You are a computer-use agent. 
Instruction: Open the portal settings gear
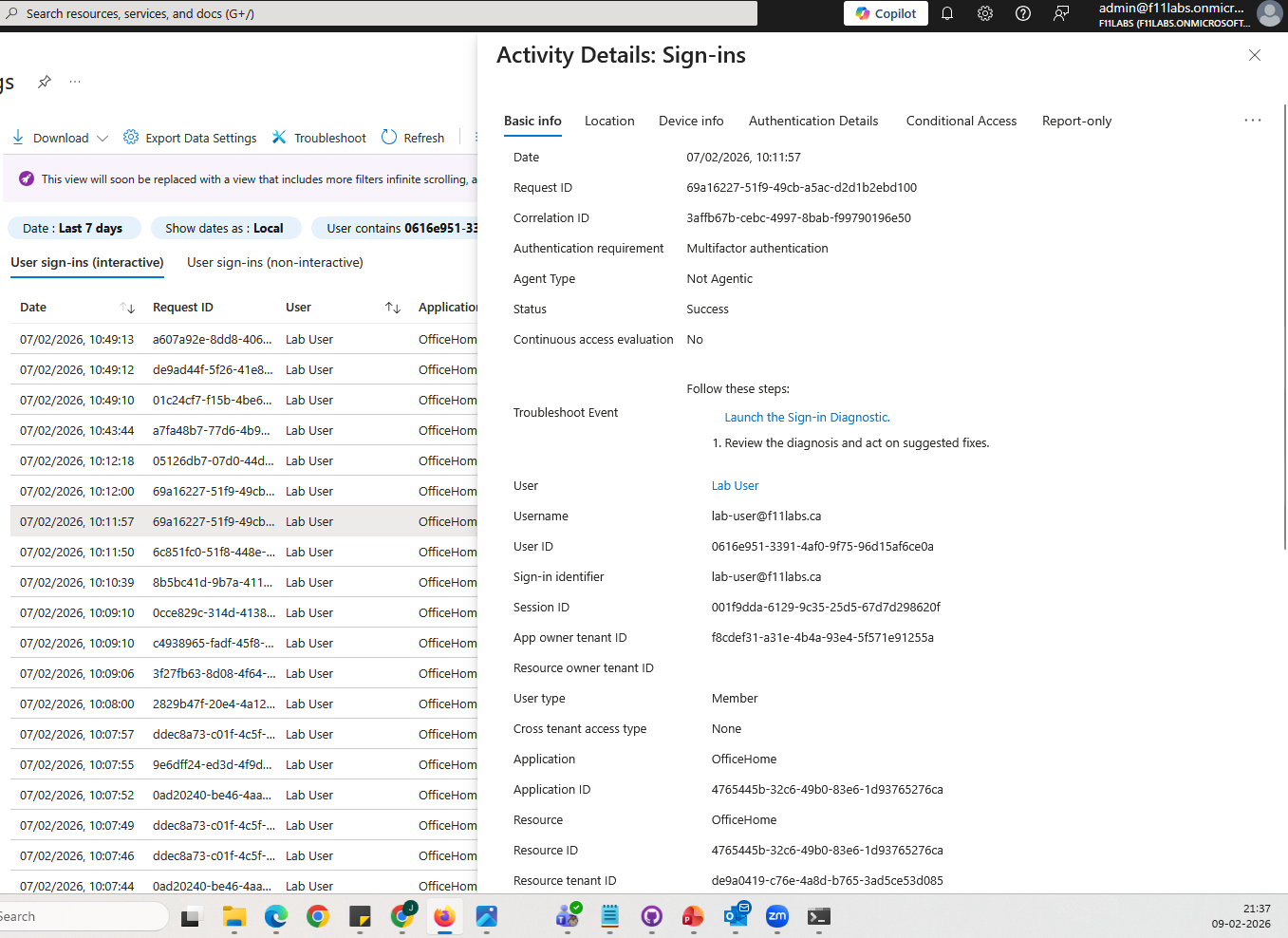[x=984, y=13]
